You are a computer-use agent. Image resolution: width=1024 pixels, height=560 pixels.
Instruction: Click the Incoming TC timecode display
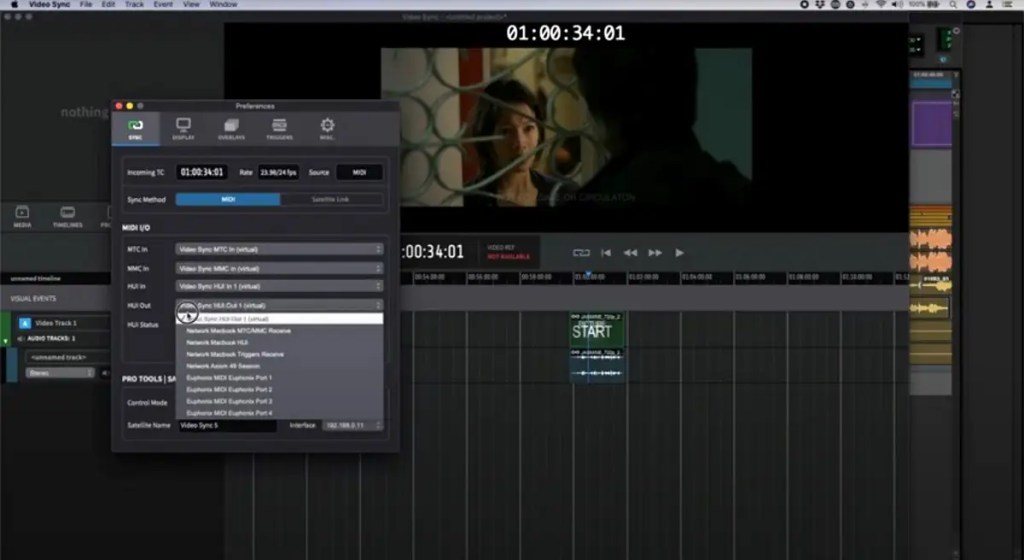(202, 172)
